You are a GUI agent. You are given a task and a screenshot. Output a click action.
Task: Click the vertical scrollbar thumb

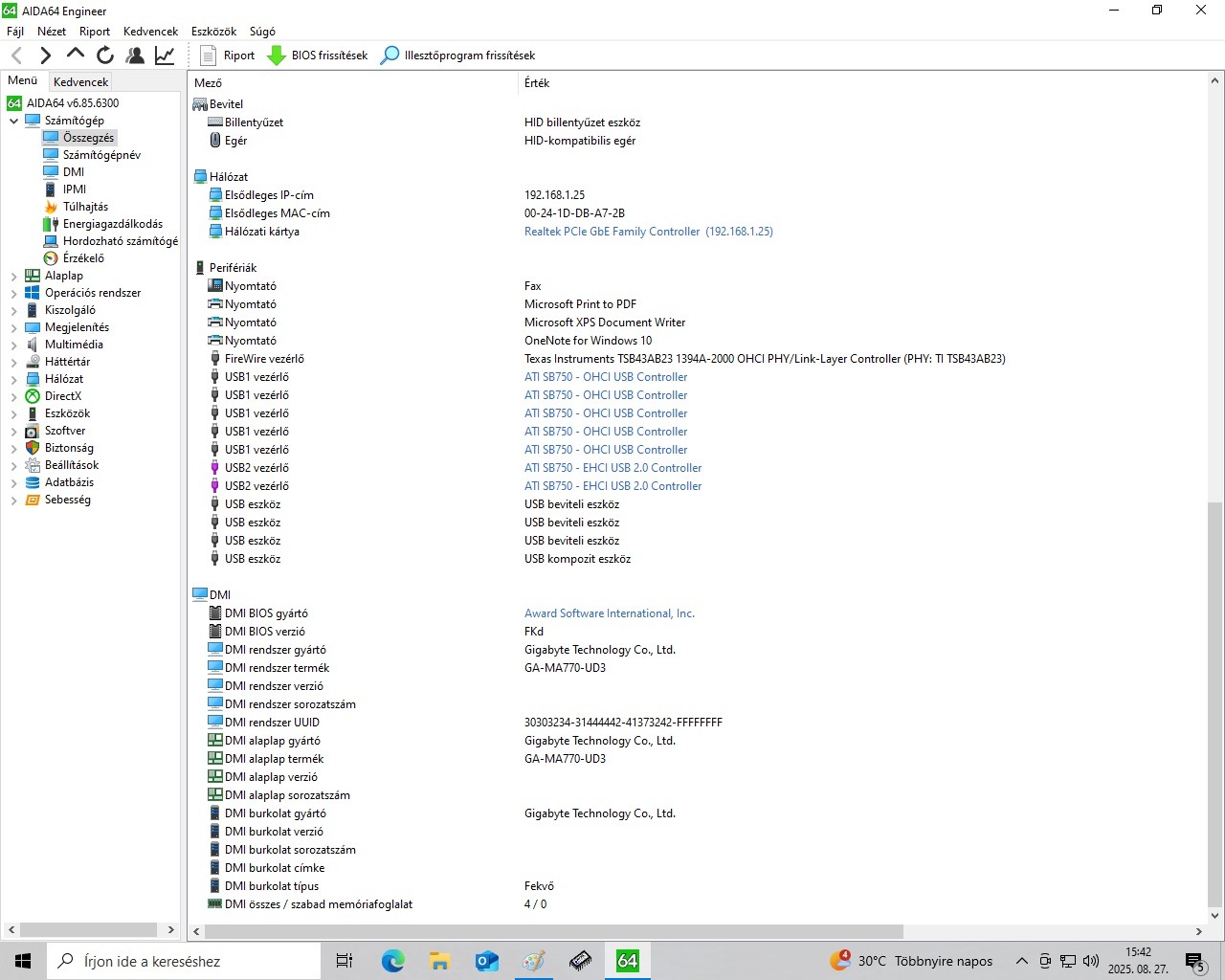1214,703
